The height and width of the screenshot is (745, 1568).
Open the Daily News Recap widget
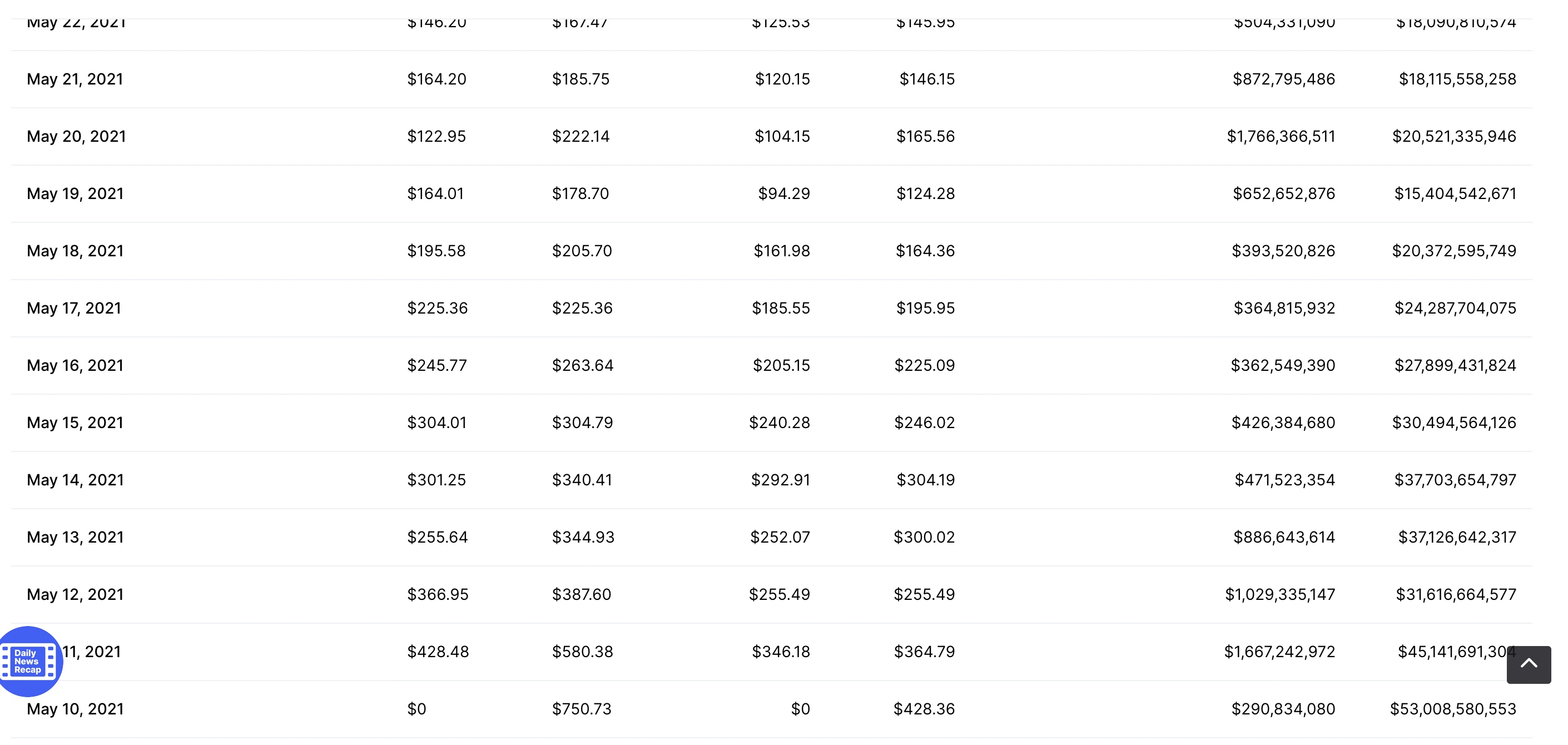(x=28, y=661)
